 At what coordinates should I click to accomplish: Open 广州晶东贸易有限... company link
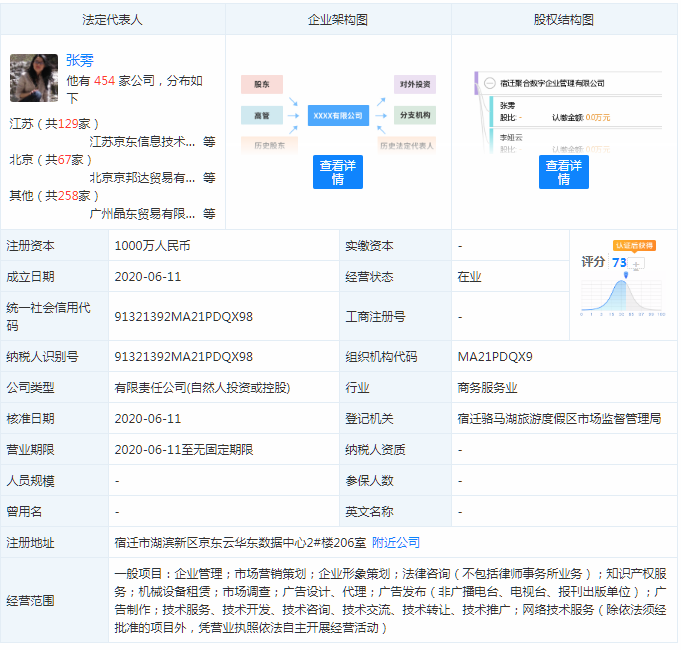point(142,214)
